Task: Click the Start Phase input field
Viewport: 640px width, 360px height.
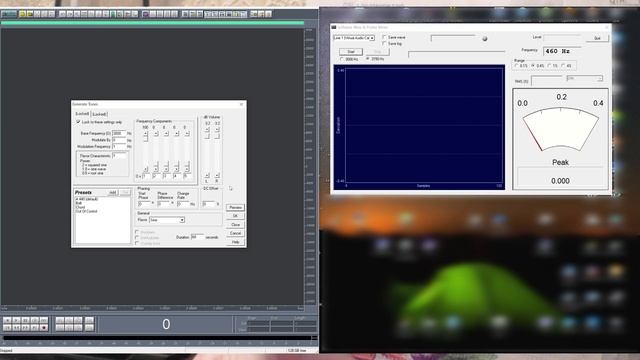Action: (x=144, y=204)
